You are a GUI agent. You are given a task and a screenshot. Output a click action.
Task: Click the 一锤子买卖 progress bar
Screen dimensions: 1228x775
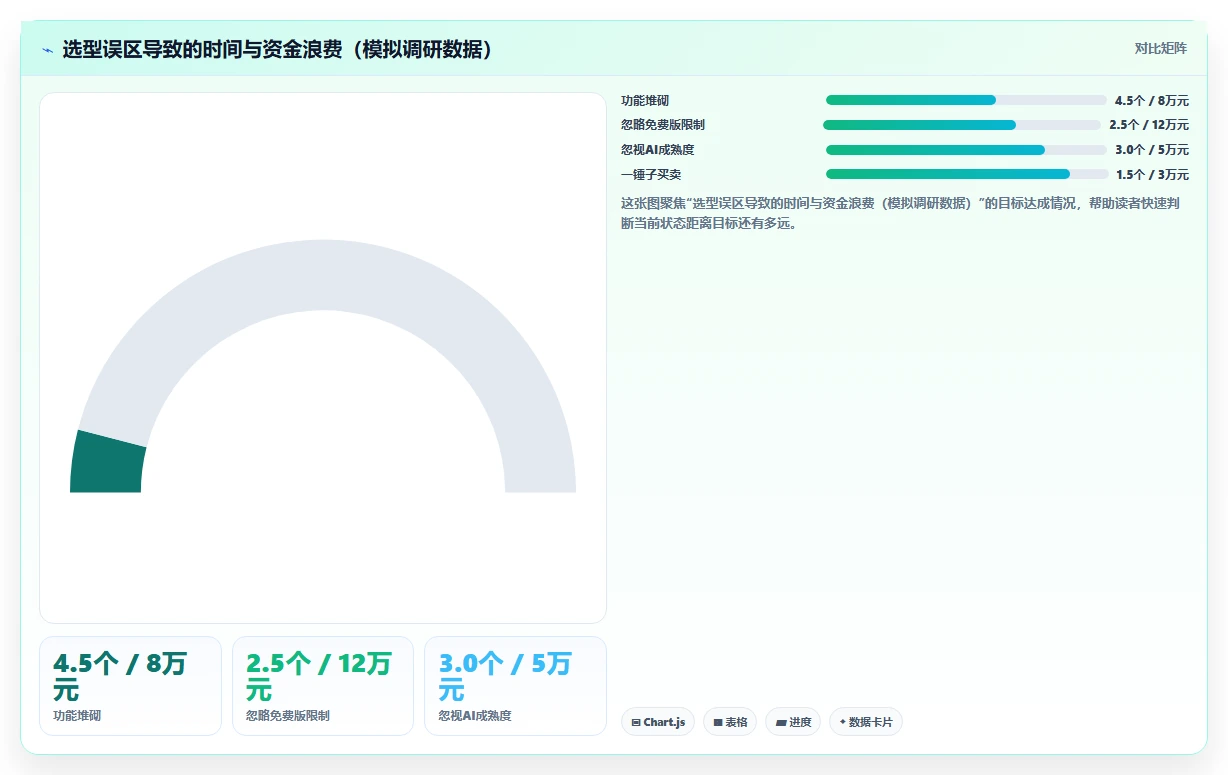point(967,174)
